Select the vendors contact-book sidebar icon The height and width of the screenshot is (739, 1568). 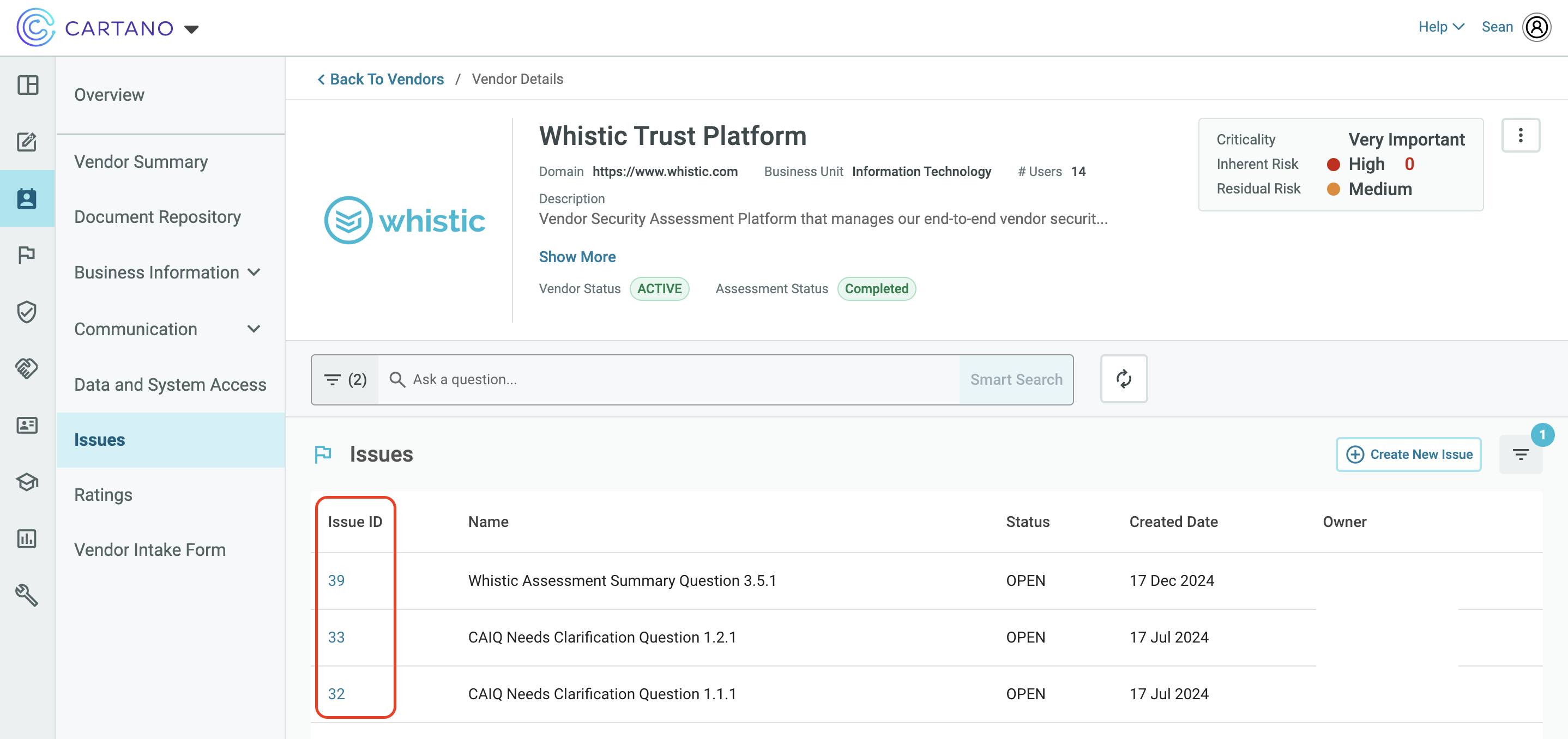(27, 198)
